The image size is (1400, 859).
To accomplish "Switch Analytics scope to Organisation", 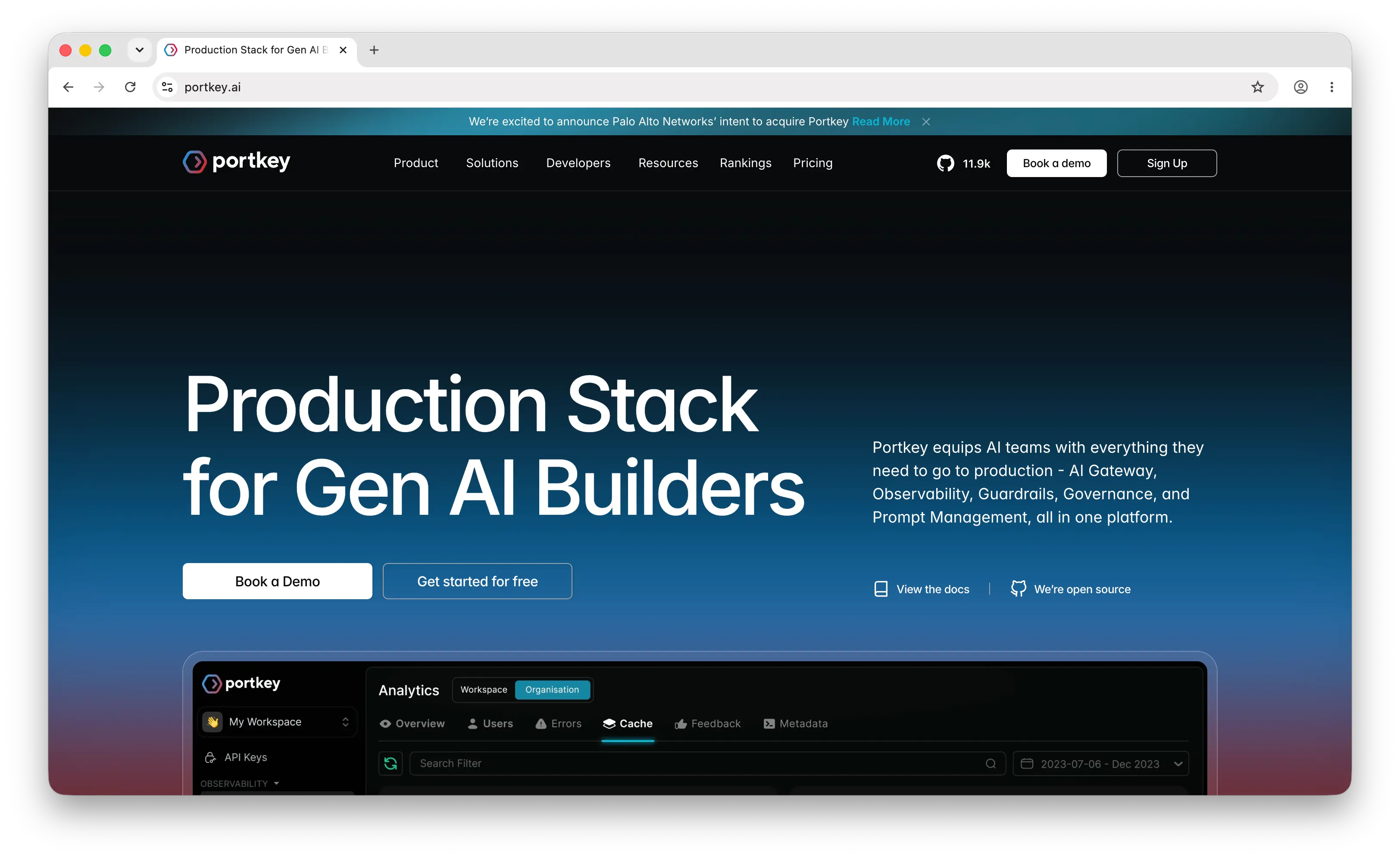I will click(552, 690).
